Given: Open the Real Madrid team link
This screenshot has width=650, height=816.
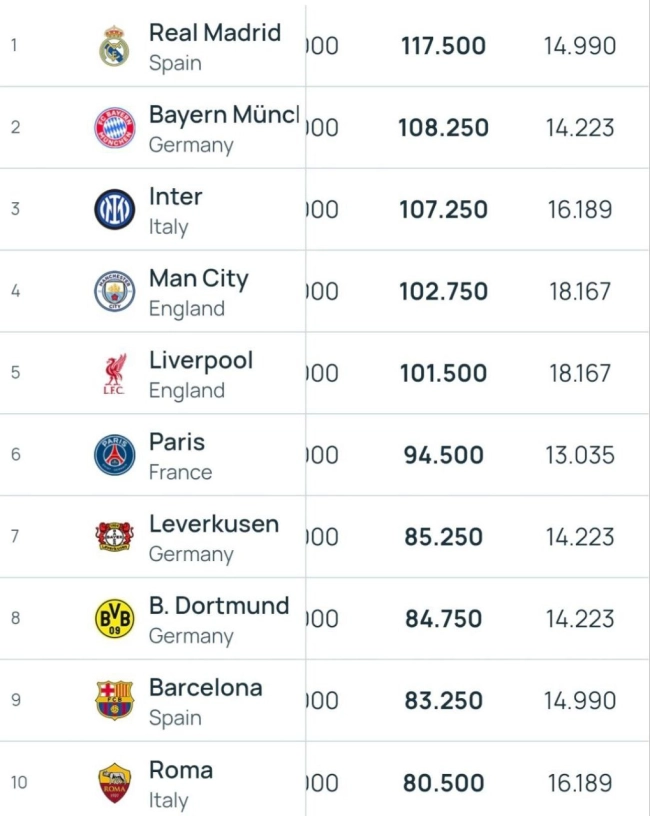Looking at the screenshot, I should [215, 32].
